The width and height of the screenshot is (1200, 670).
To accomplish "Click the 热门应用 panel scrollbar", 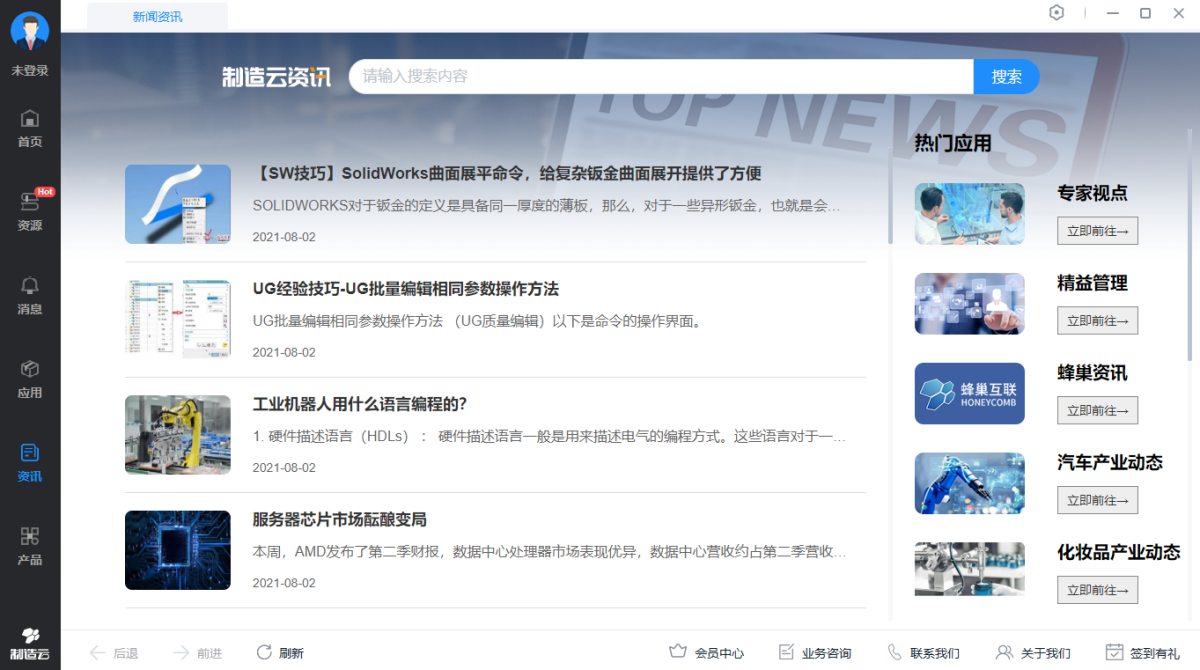I will (x=890, y=196).
